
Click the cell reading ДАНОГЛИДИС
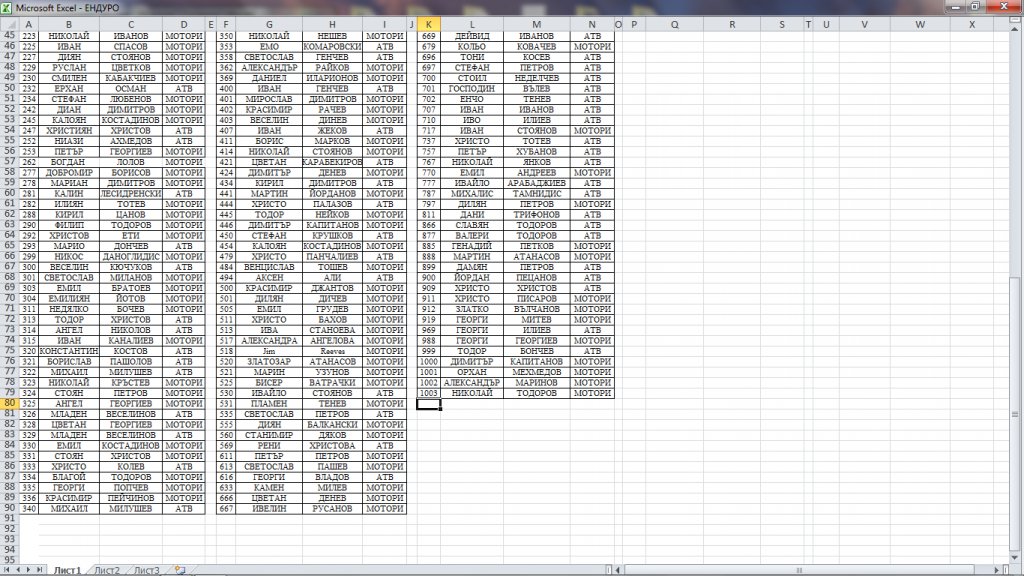pos(131,257)
